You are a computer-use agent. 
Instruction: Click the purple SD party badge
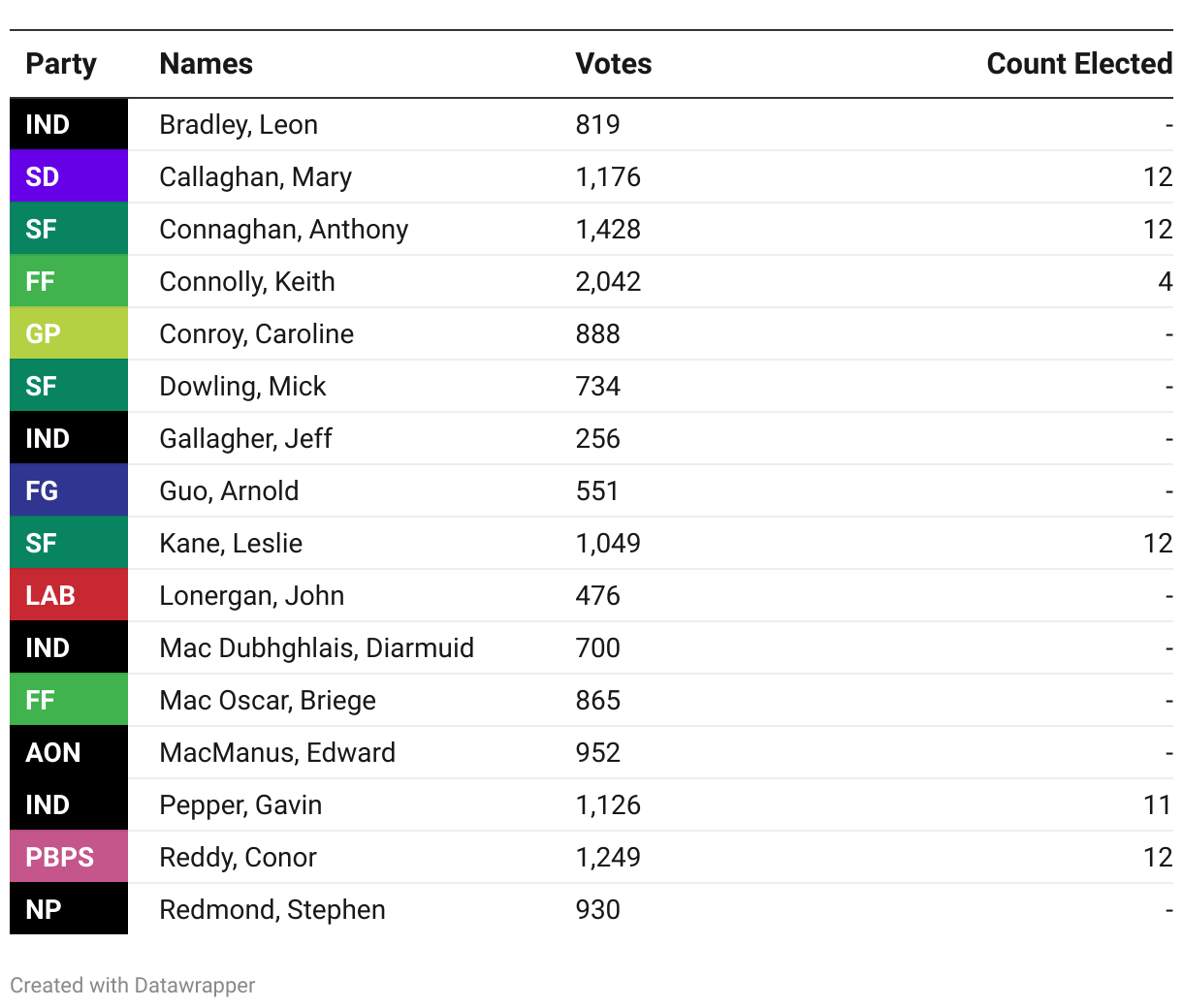[68, 176]
